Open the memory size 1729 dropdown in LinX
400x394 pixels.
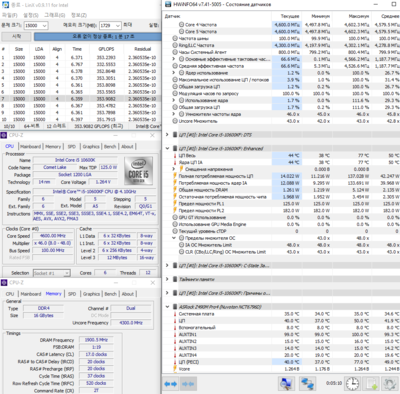[x=110, y=25]
